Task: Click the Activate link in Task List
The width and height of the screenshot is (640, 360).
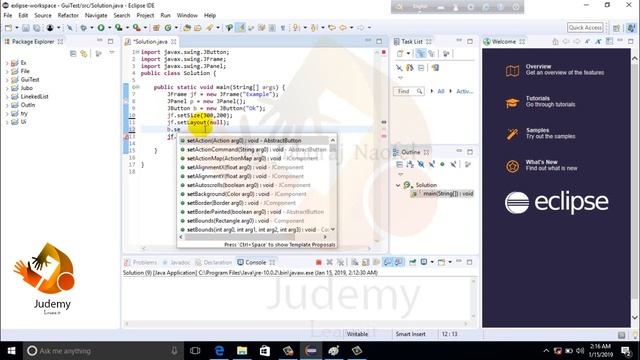Action: (464, 91)
